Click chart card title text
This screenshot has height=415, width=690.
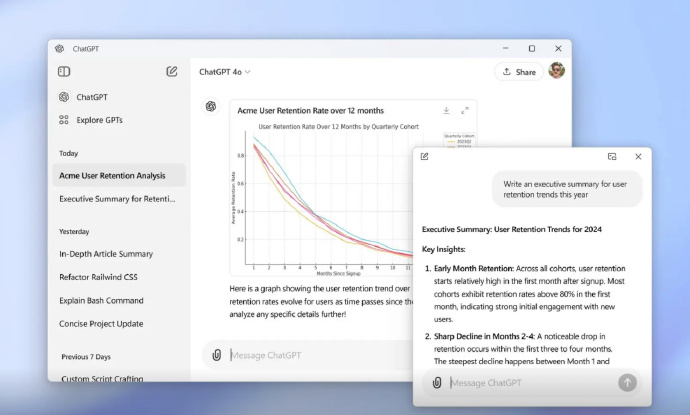(x=310, y=110)
